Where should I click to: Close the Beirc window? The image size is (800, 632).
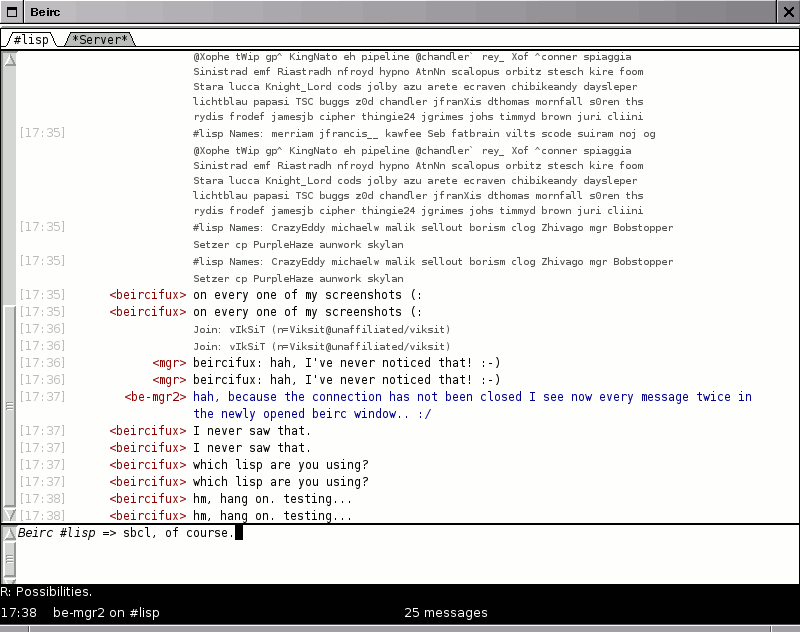coord(788,12)
